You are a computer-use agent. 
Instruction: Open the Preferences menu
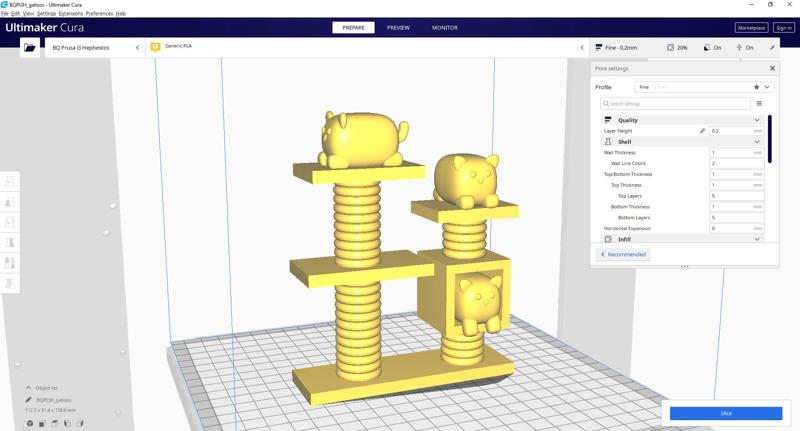99,14
